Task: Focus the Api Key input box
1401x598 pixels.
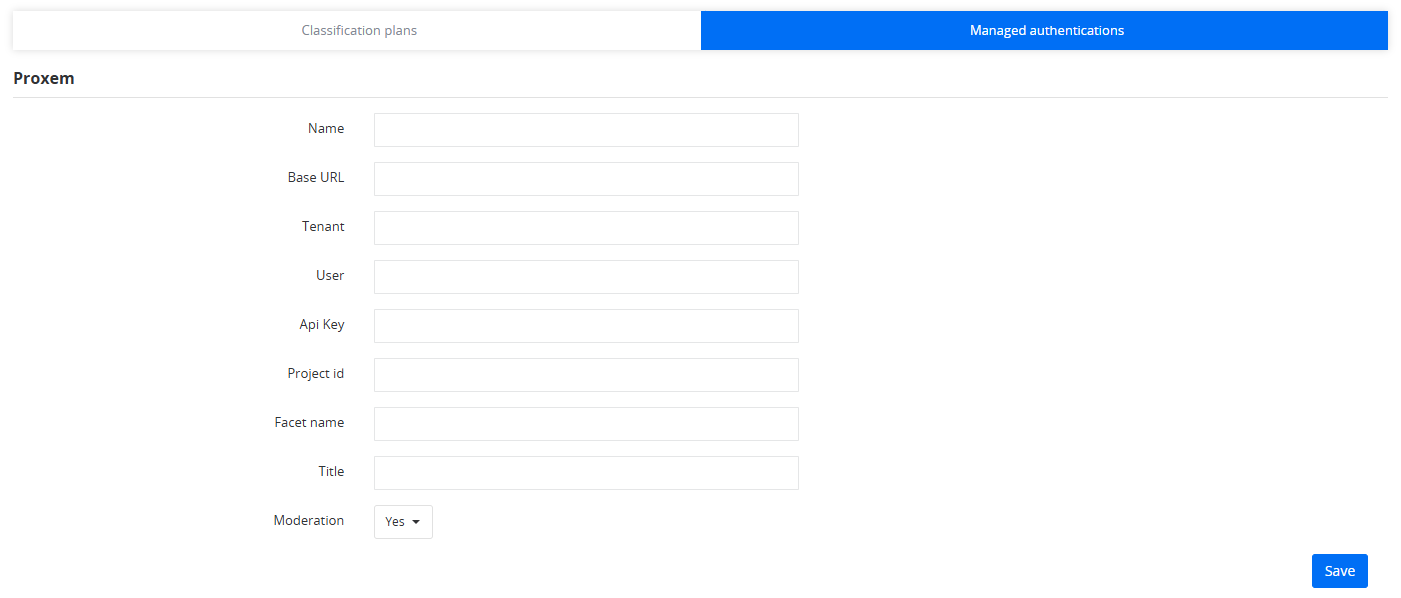Action: (586, 326)
